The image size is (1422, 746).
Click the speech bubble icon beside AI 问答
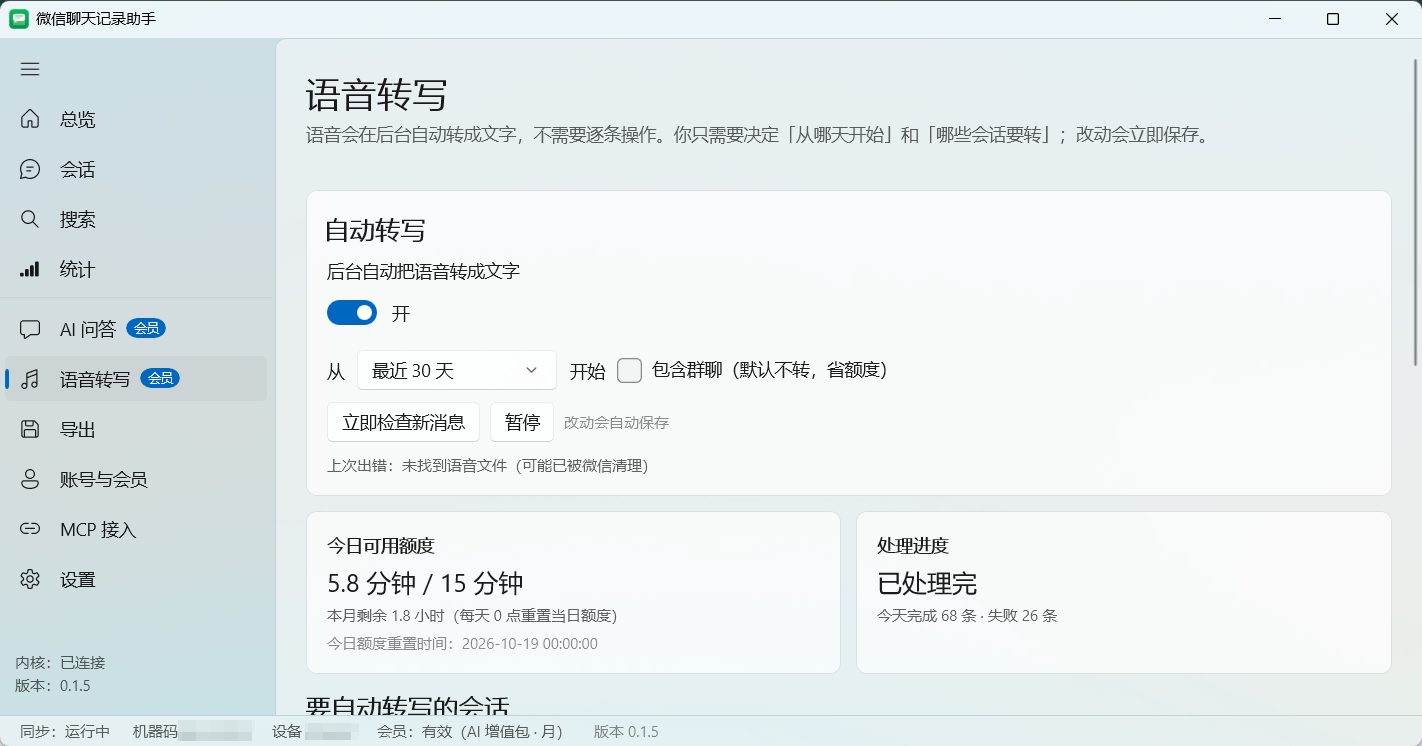tap(30, 329)
